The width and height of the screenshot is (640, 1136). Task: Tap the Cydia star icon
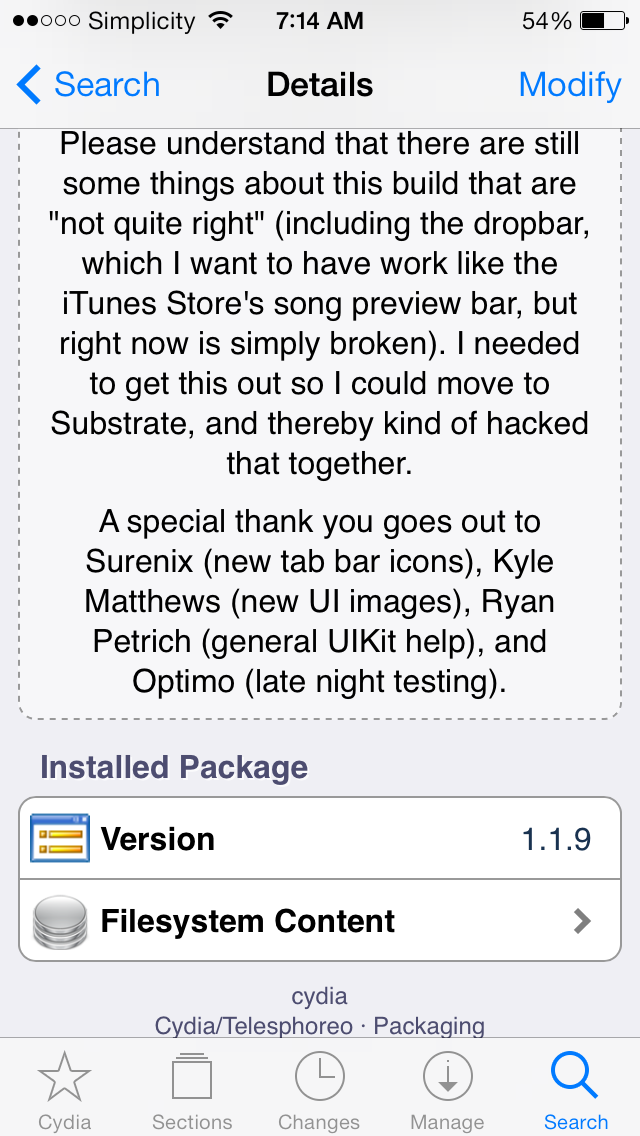pyautogui.click(x=64, y=1077)
